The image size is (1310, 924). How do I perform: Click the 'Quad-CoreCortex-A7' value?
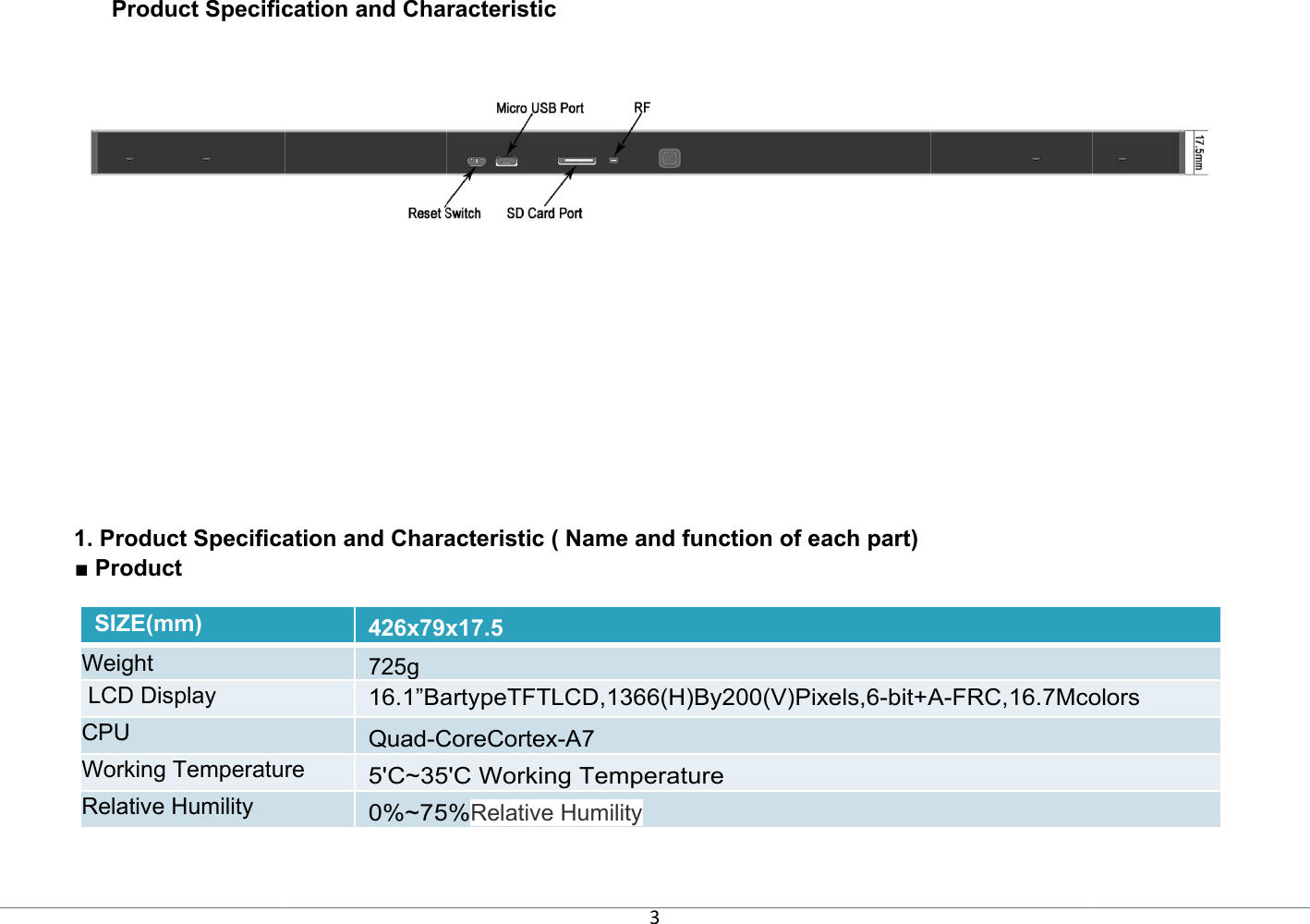pos(481,739)
